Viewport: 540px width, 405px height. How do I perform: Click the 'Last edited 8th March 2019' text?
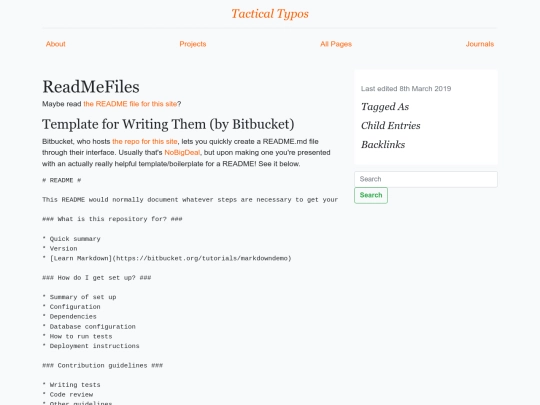406,89
